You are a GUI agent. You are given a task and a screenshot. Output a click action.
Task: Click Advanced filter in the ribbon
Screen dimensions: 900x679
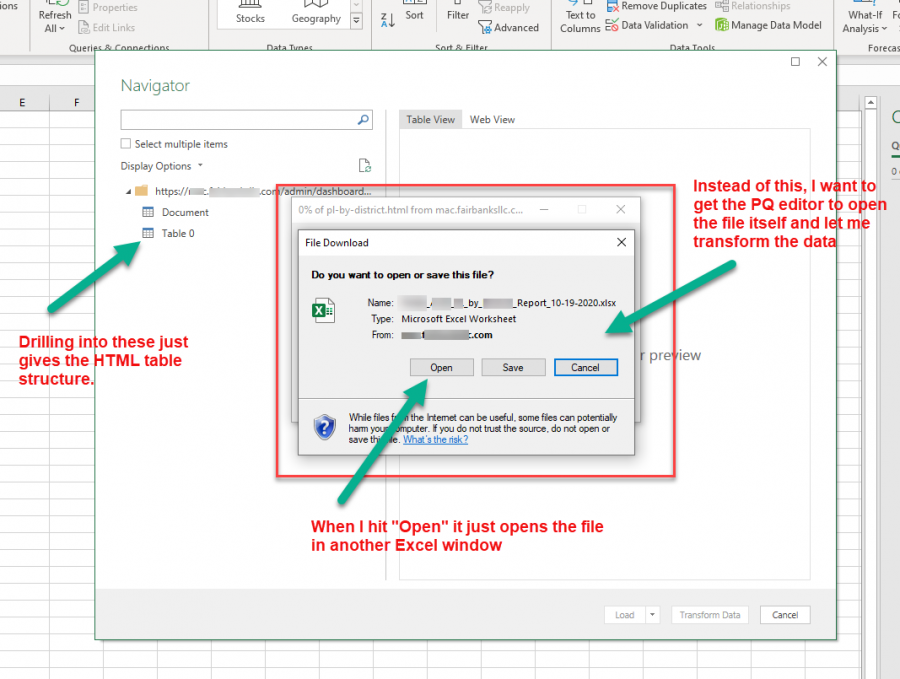click(x=509, y=27)
